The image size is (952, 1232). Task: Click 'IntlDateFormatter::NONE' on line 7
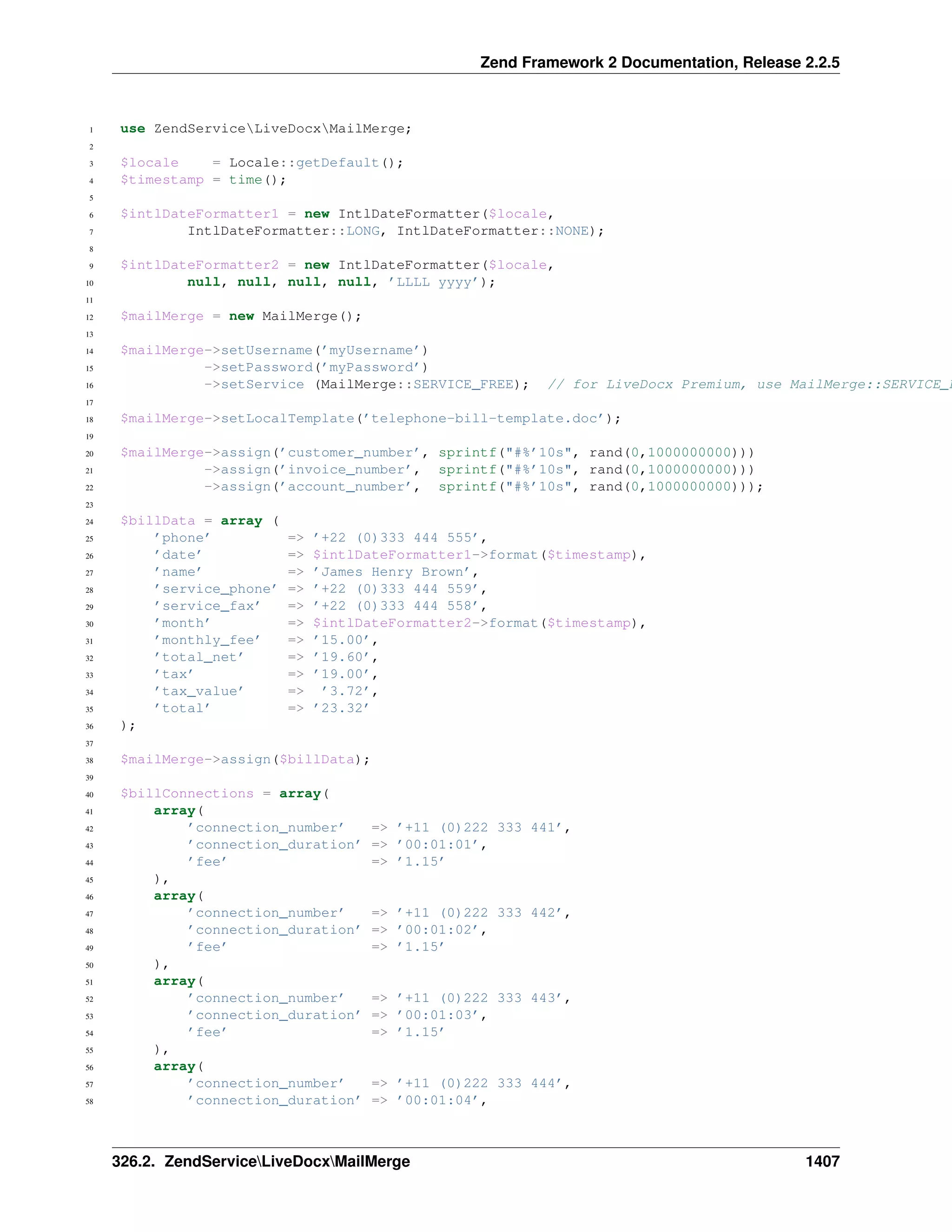493,231
